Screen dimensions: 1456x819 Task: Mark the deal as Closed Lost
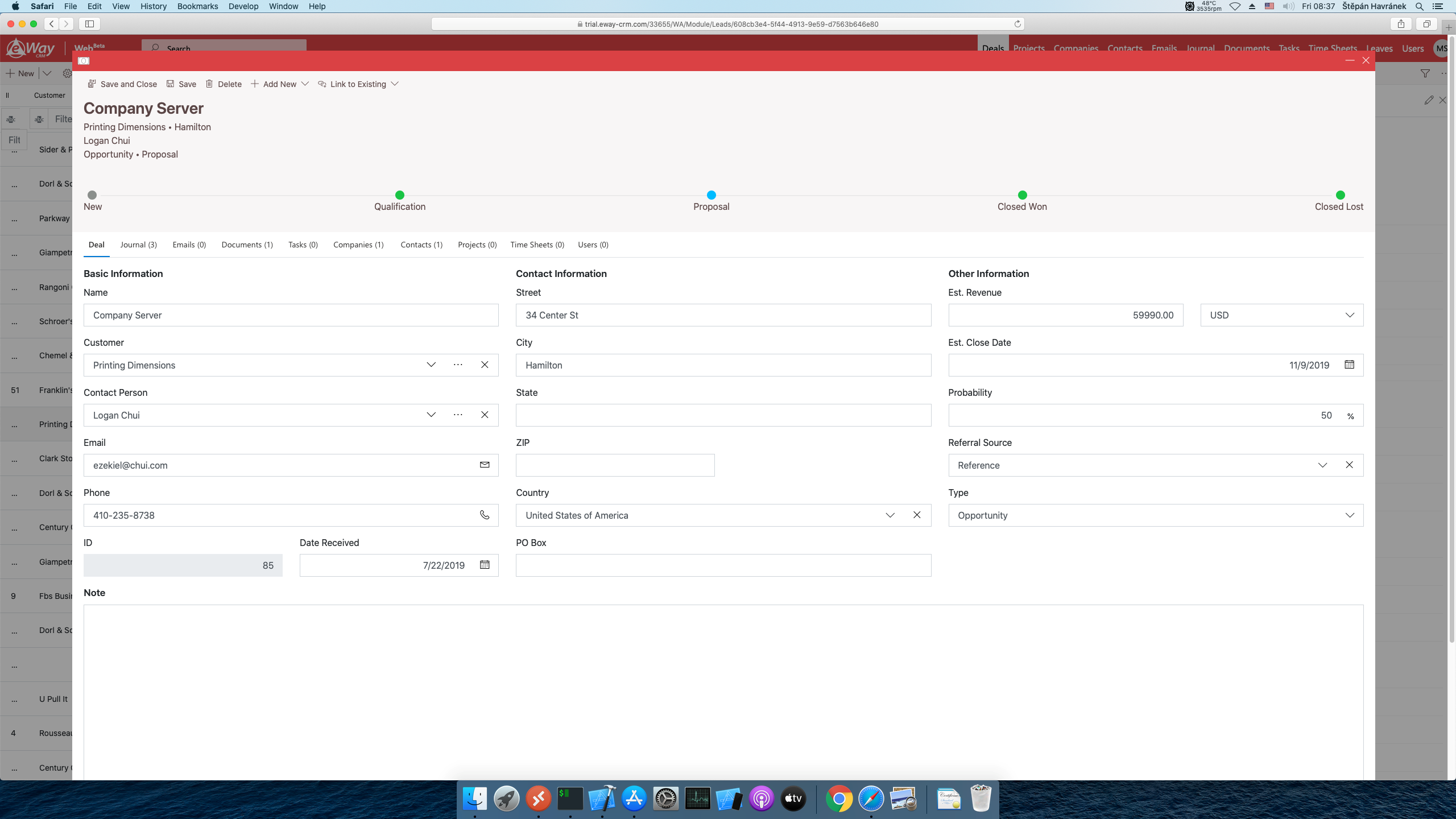click(1340, 195)
